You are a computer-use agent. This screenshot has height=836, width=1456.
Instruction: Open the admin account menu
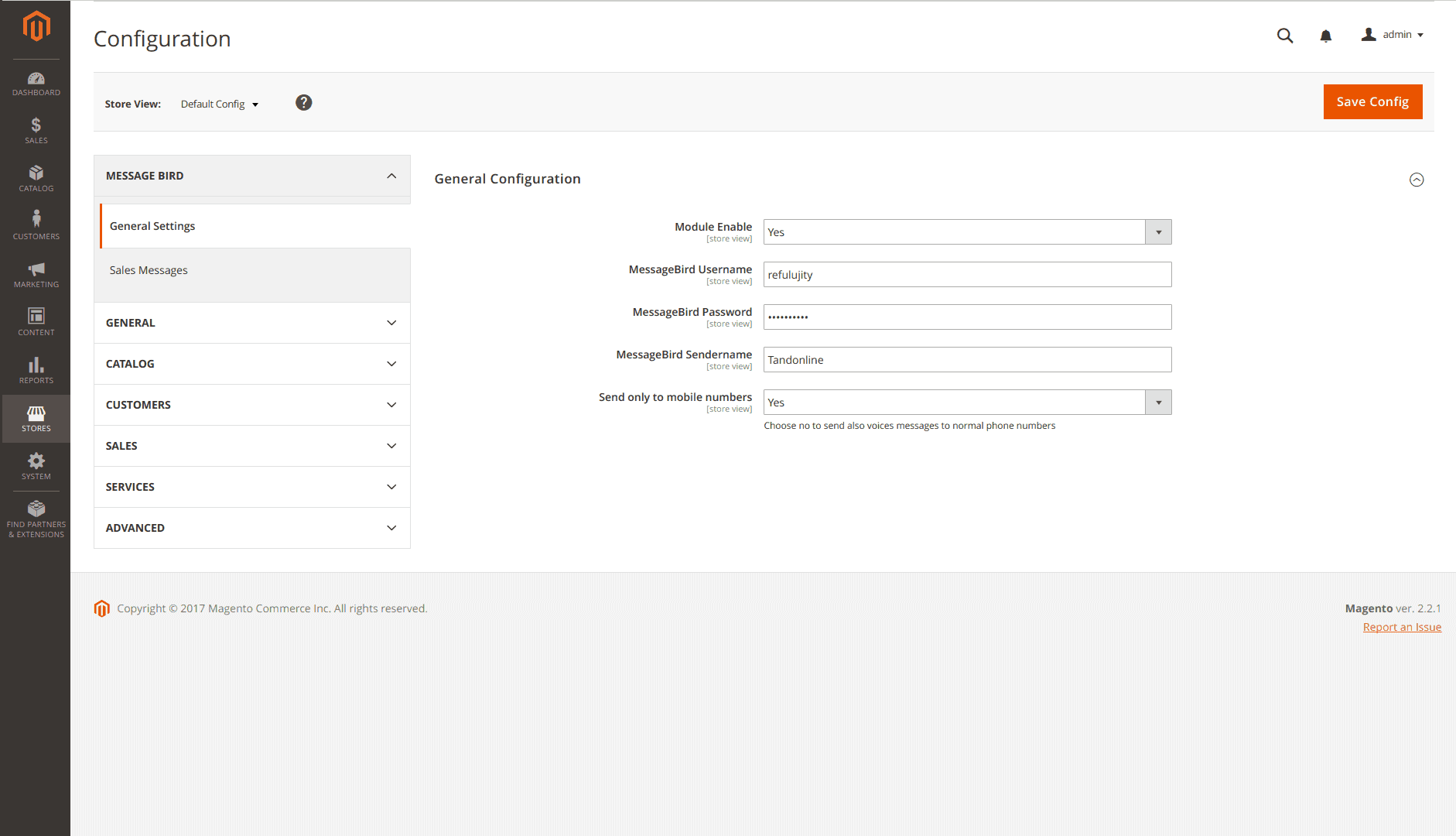(x=1393, y=35)
